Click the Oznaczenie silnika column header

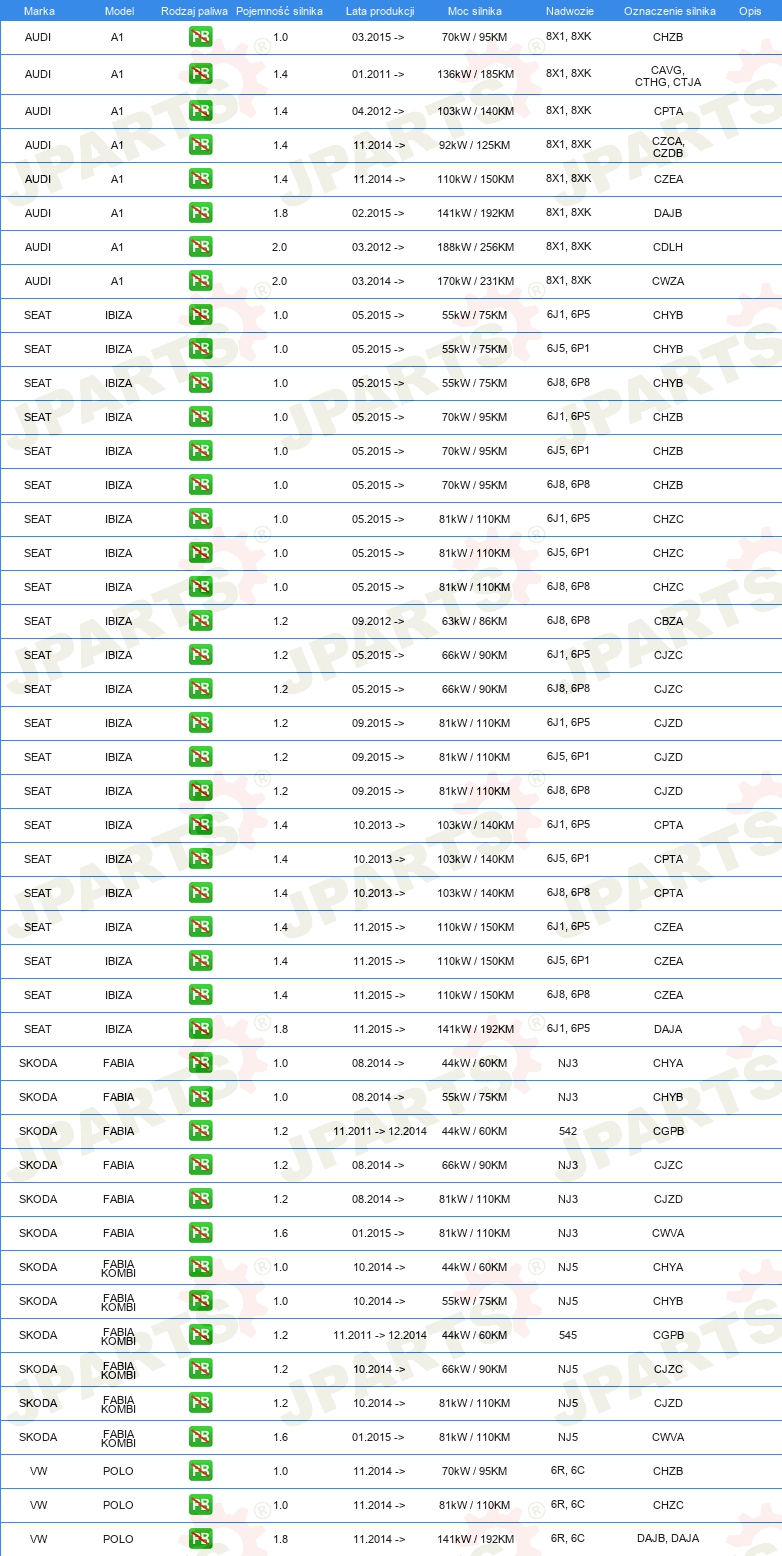(669, 11)
